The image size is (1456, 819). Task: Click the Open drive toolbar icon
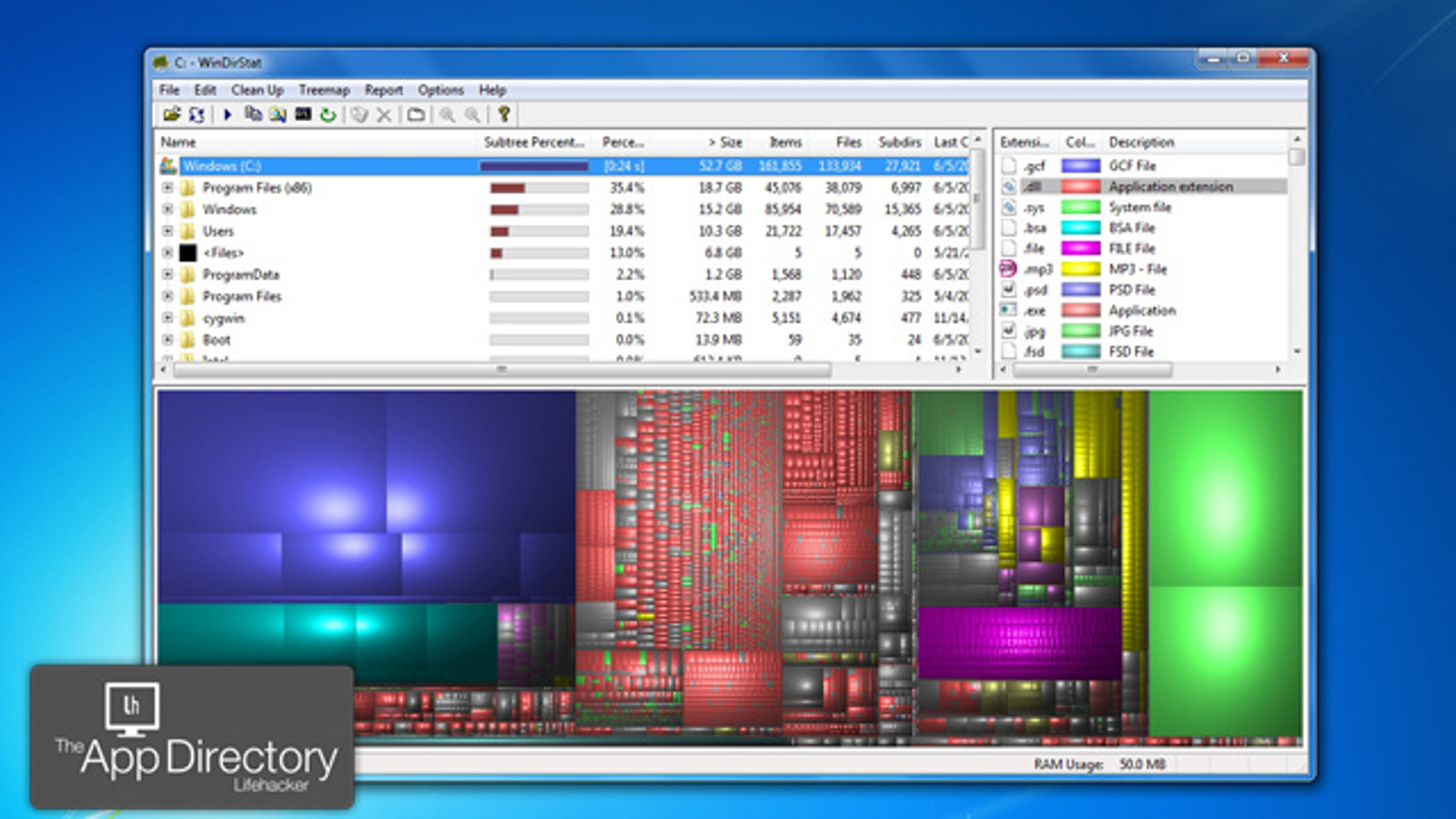pos(171,115)
